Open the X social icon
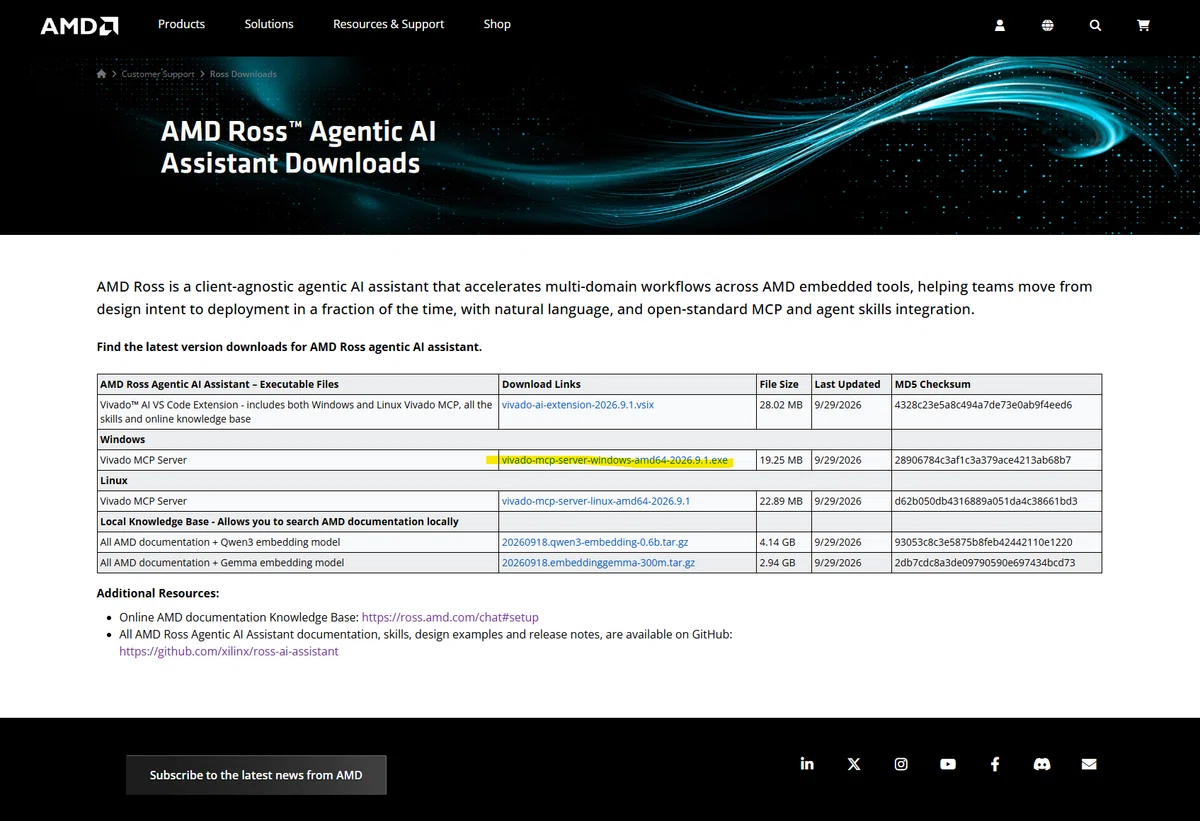Image resolution: width=1200 pixels, height=821 pixels. (854, 764)
